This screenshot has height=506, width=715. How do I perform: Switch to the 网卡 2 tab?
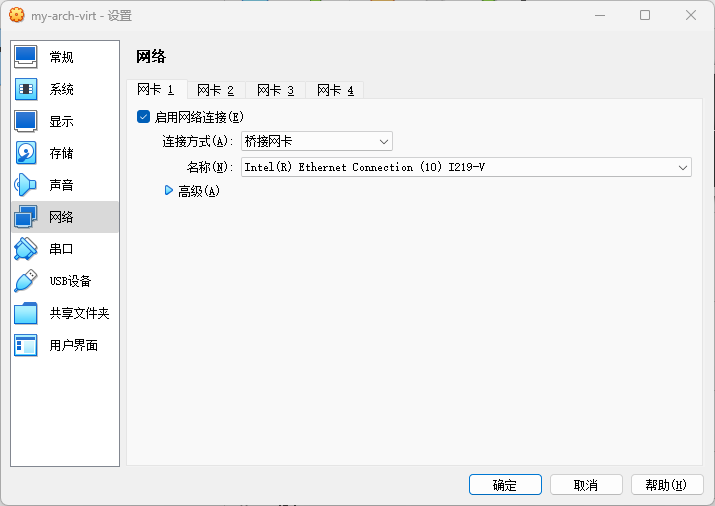point(215,90)
